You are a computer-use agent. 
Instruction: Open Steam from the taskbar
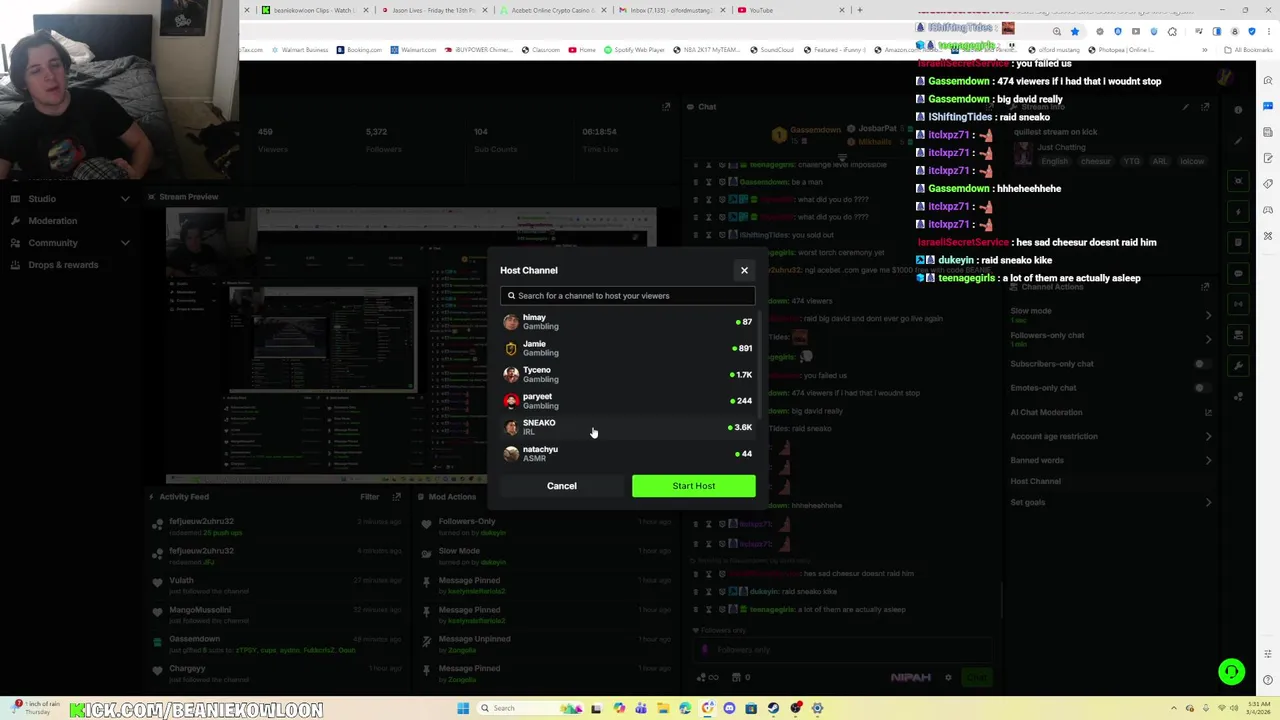[x=773, y=708]
